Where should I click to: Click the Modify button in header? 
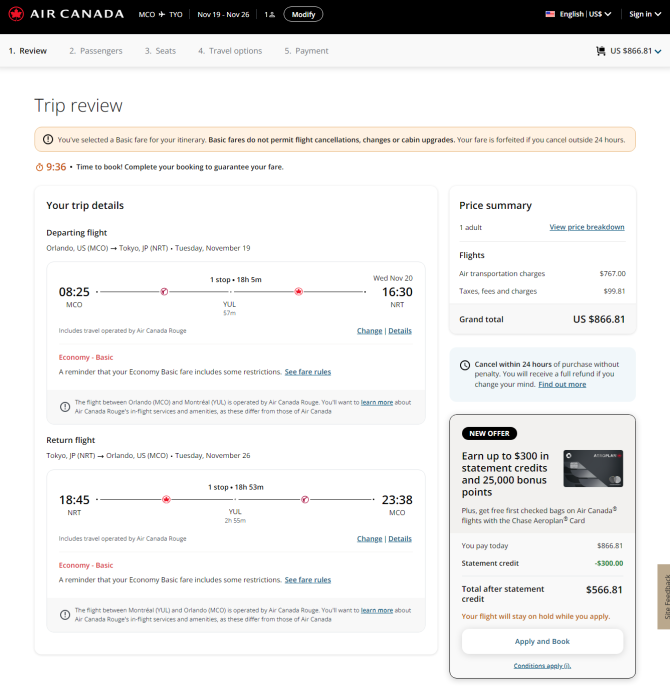pyautogui.click(x=303, y=14)
